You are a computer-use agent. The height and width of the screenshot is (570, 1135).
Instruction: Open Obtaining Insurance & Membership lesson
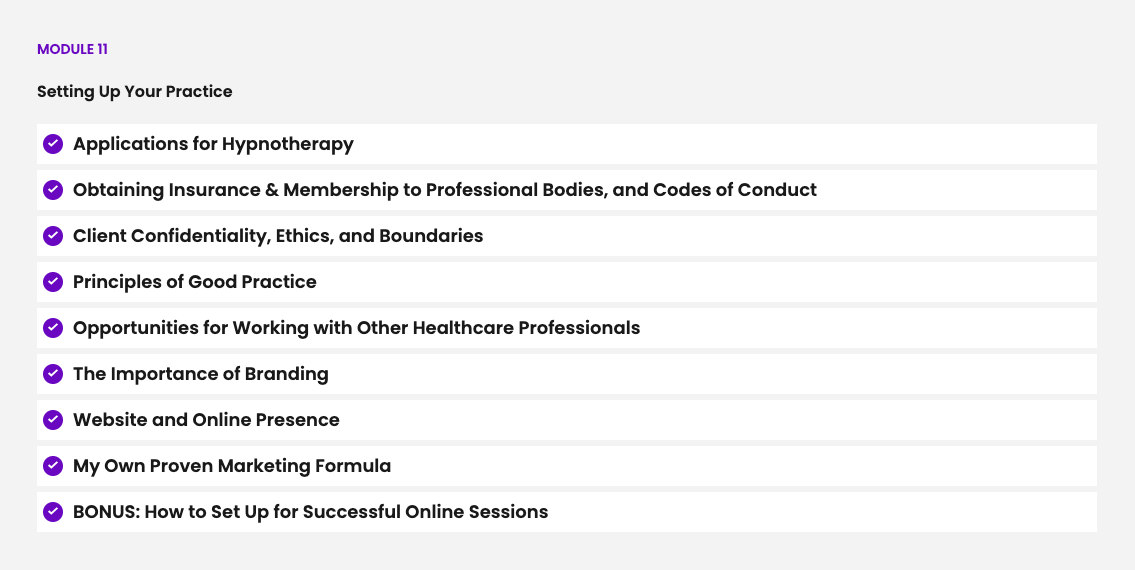tap(444, 190)
